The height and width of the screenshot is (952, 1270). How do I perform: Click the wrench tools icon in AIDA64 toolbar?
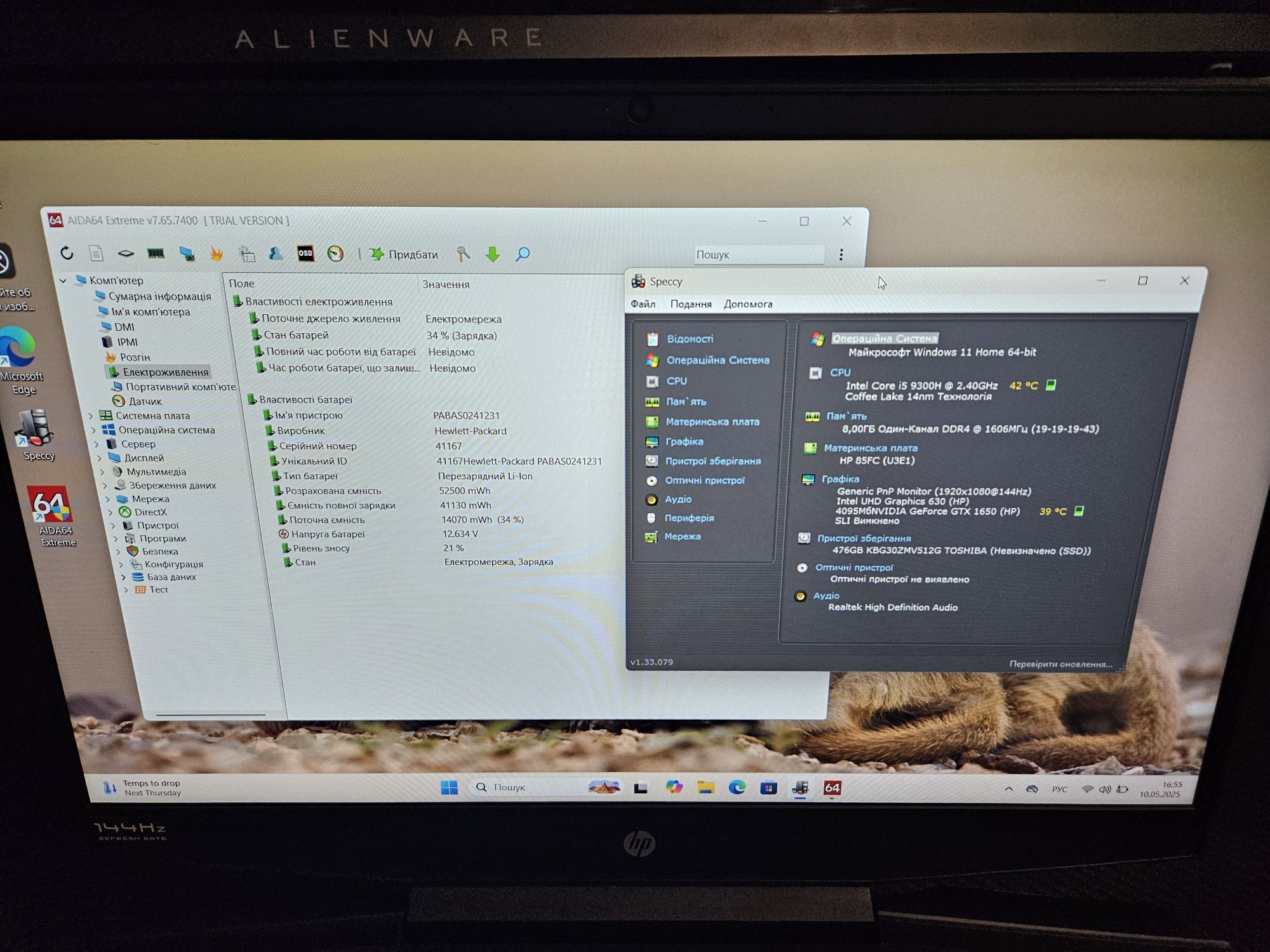click(x=464, y=255)
